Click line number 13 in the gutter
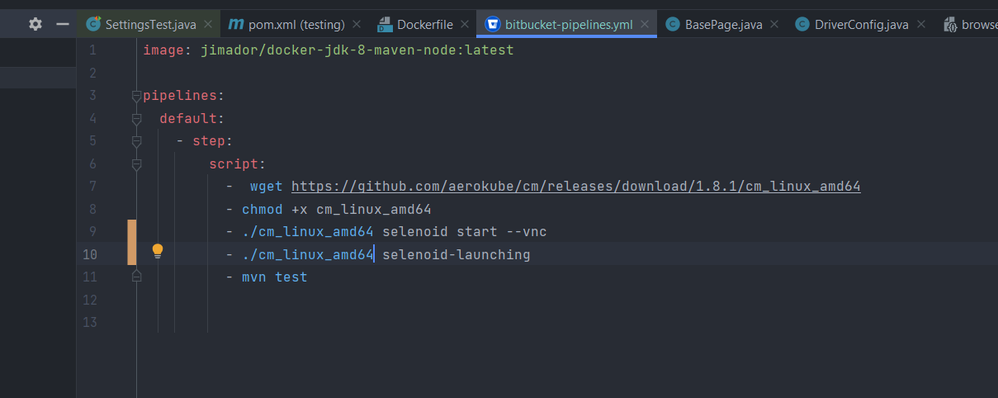Viewport: 998px width, 398px height. click(x=89, y=322)
